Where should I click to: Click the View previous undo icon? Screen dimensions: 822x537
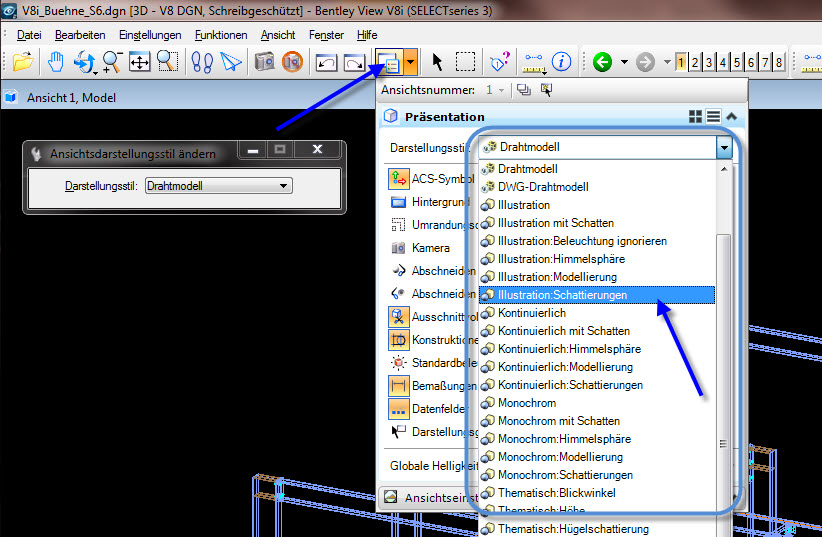[x=327, y=63]
